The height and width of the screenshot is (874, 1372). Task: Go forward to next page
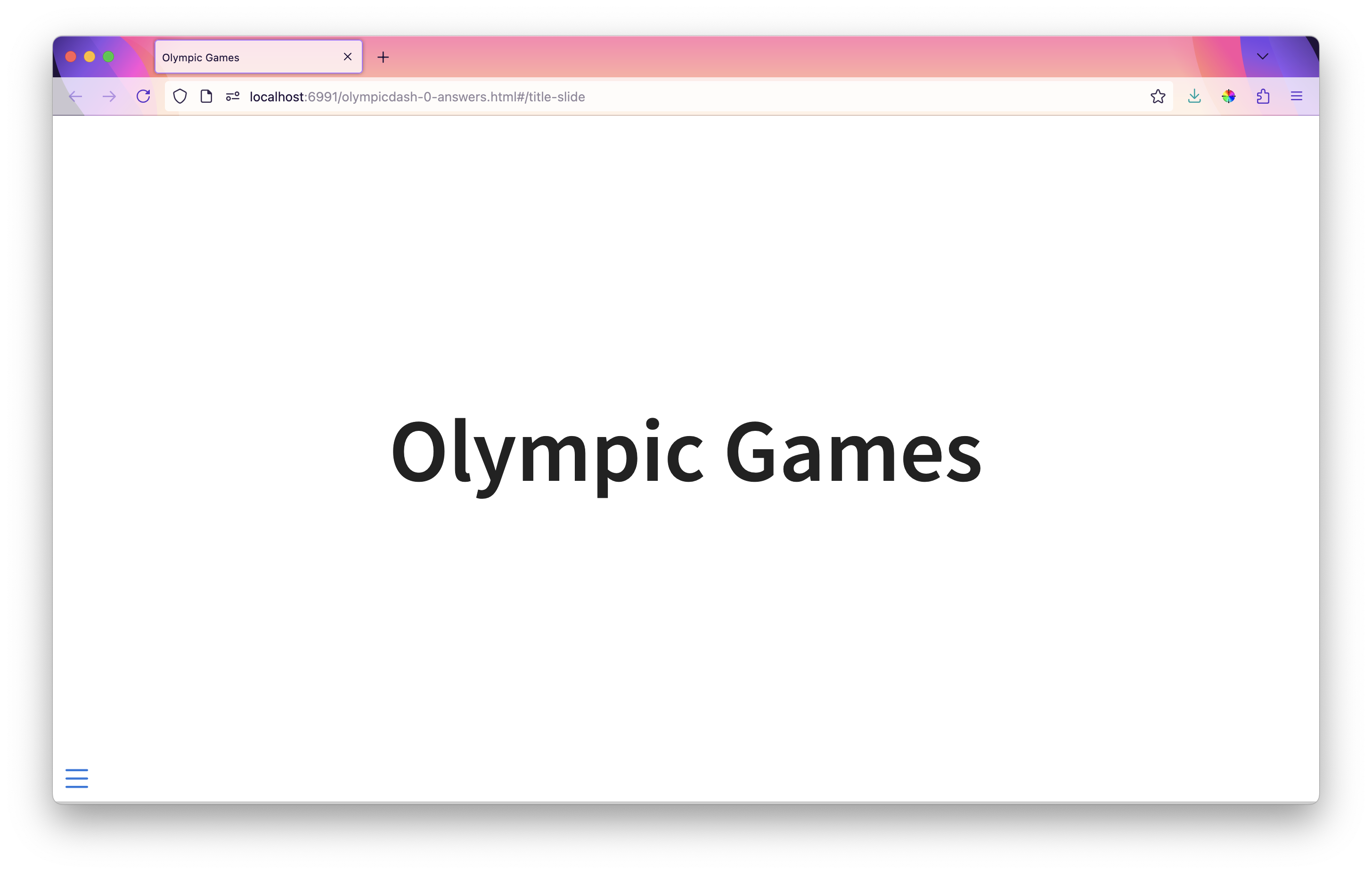coord(109,96)
